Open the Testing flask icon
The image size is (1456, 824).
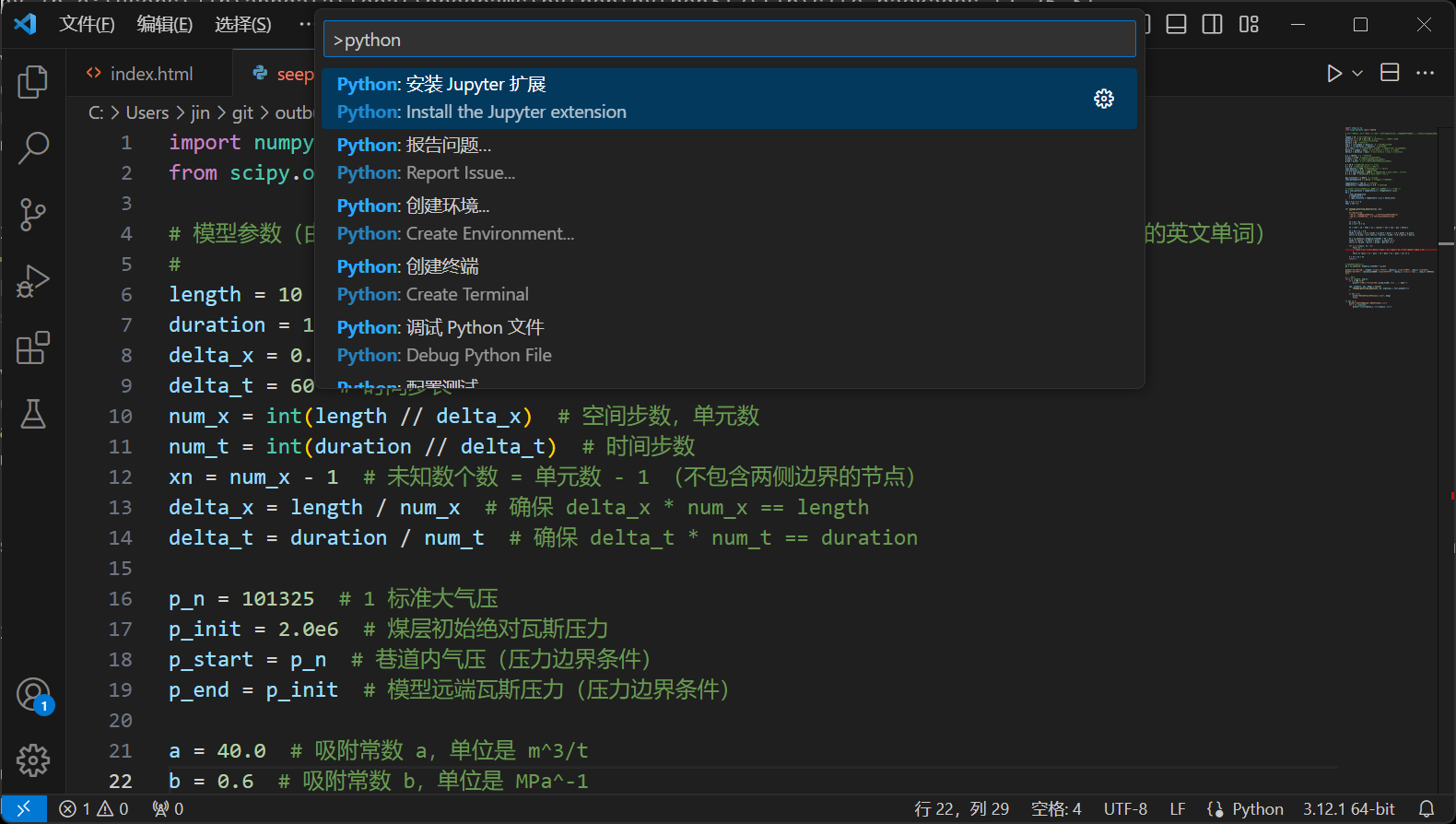click(x=33, y=415)
